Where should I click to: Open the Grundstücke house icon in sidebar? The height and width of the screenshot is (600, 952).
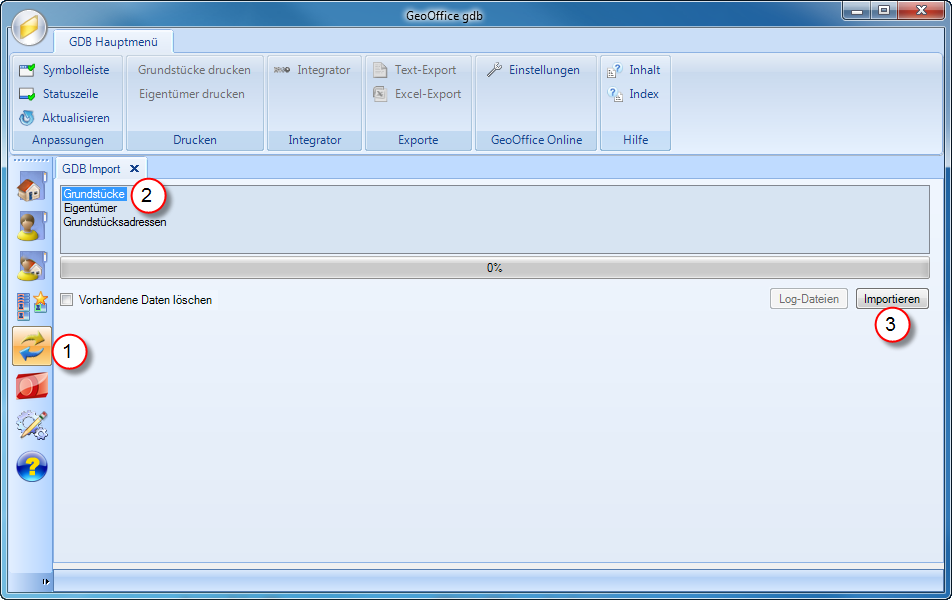point(30,185)
